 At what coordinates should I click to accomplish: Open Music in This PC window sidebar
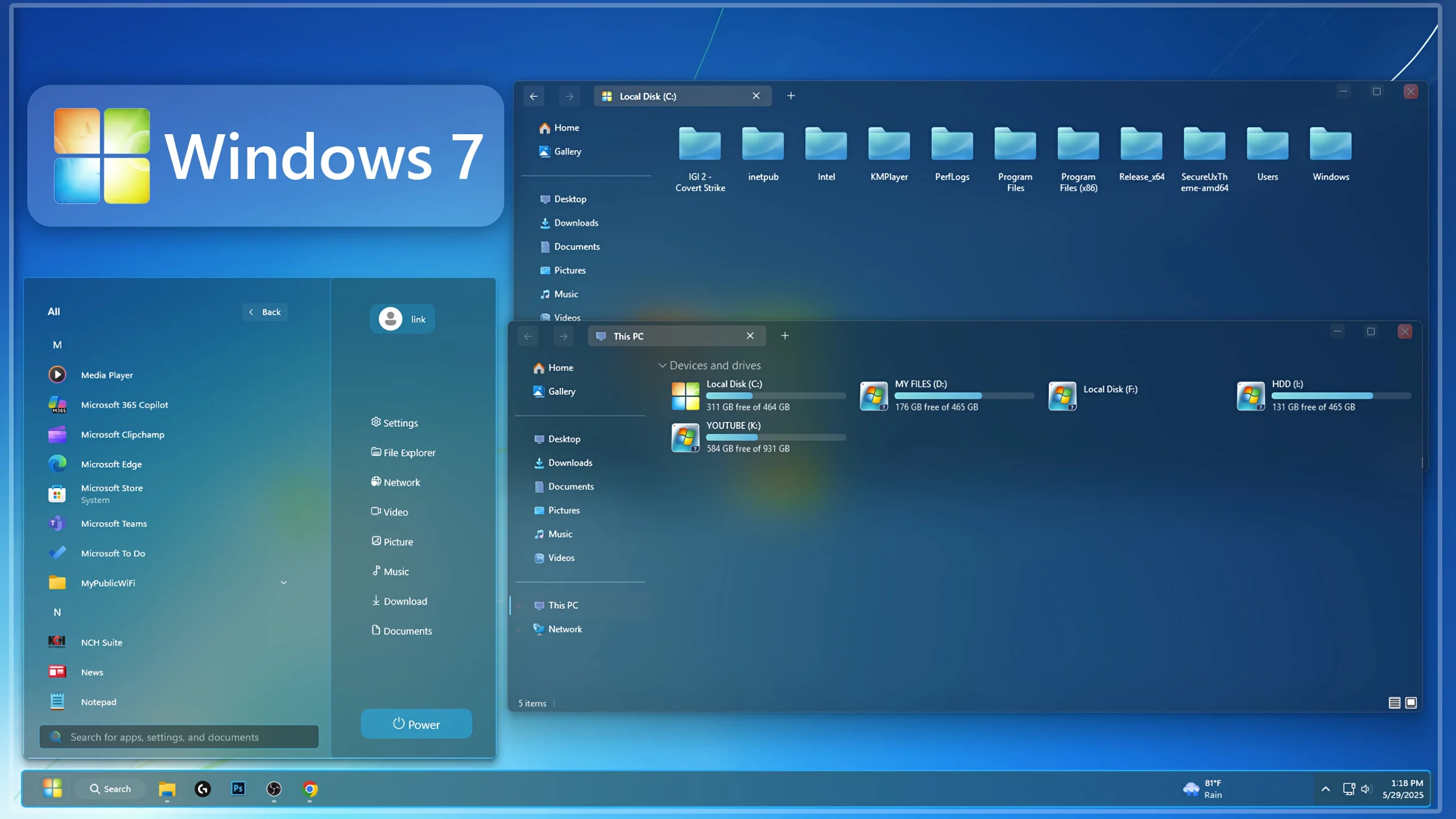[553, 533]
